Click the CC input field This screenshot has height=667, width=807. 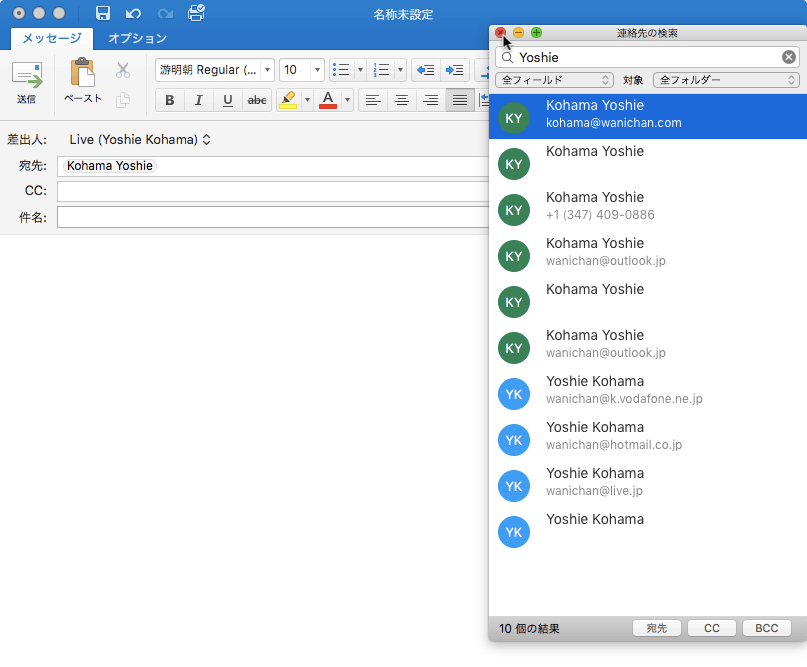point(273,191)
